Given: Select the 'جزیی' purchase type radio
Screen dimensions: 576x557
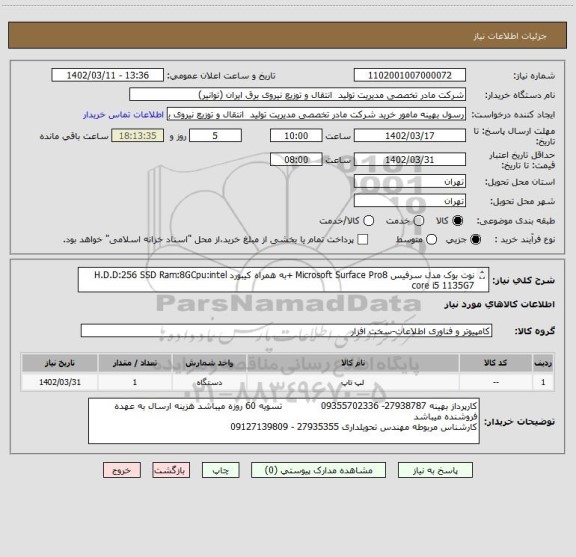Looking at the screenshot, I should point(476,240).
